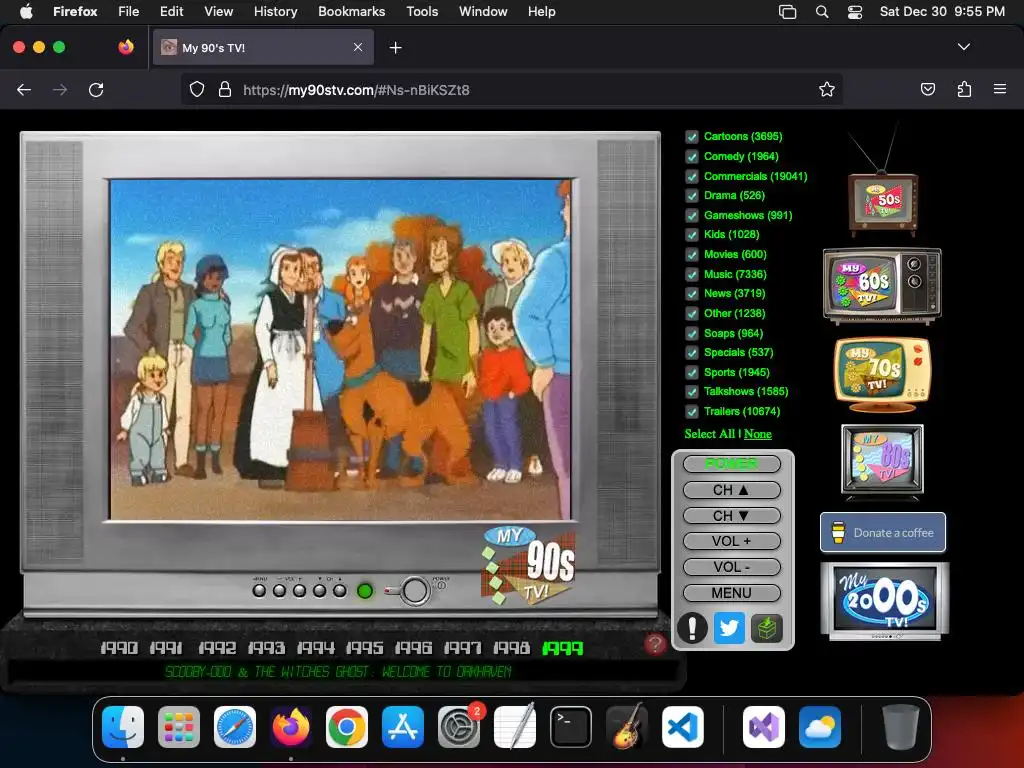
Task: Toggle the Commercials (19041) checkbox
Action: coord(692,176)
